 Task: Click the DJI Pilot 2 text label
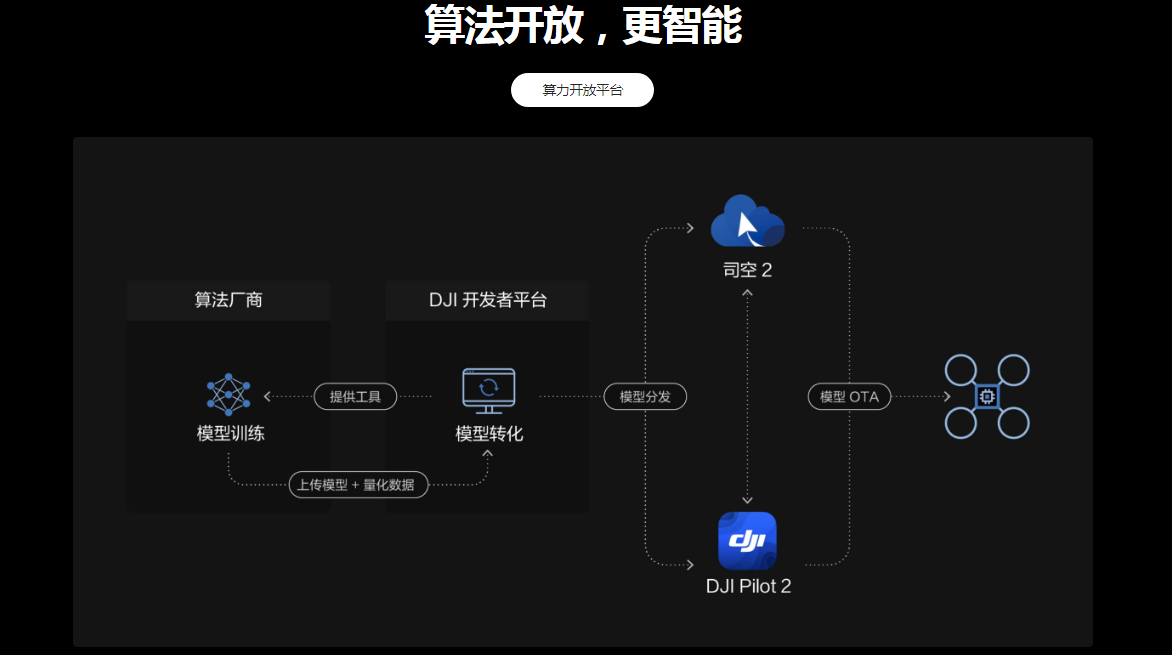tap(748, 587)
